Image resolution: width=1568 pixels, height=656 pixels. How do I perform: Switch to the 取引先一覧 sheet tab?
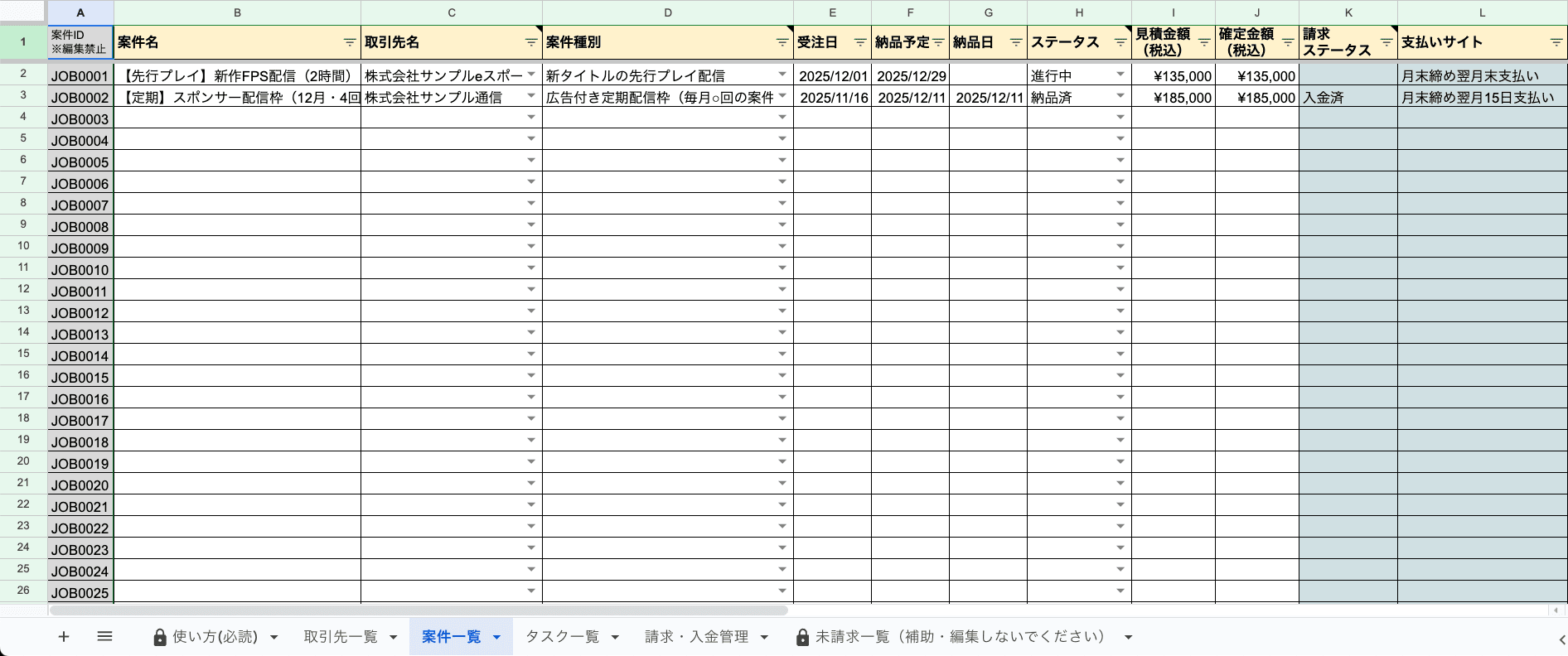(340, 636)
